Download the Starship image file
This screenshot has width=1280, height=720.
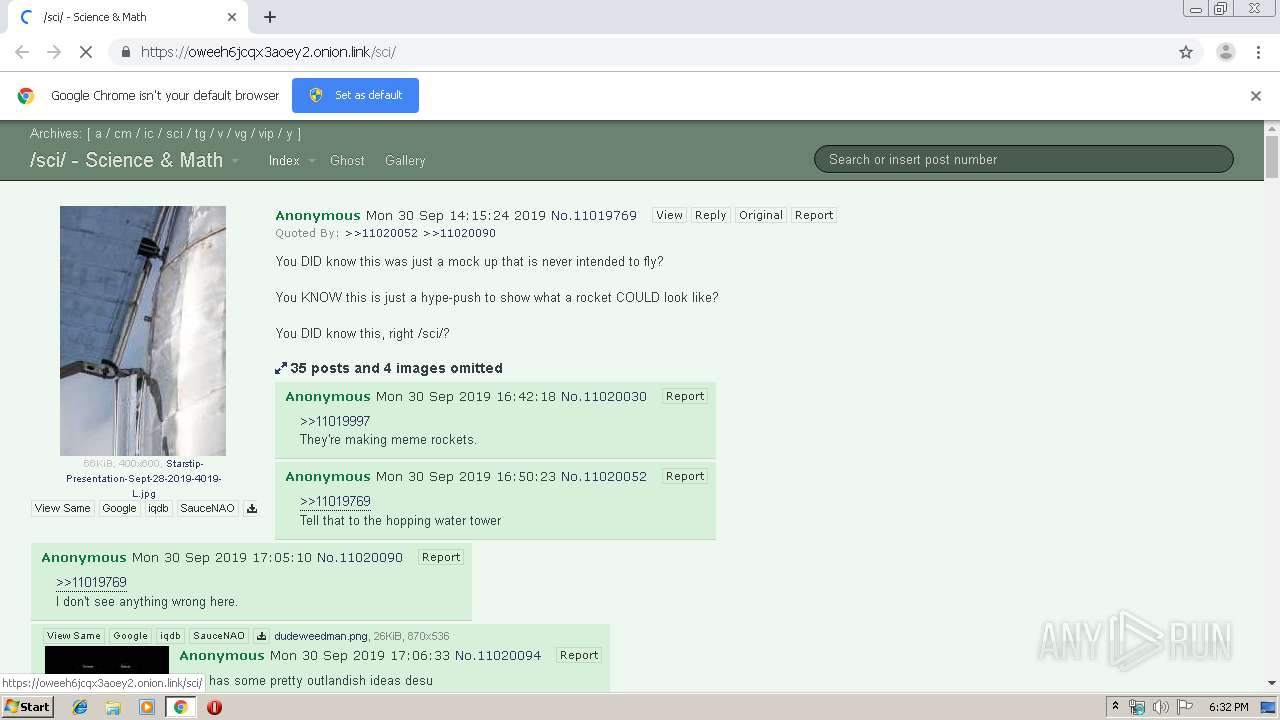(x=252, y=508)
